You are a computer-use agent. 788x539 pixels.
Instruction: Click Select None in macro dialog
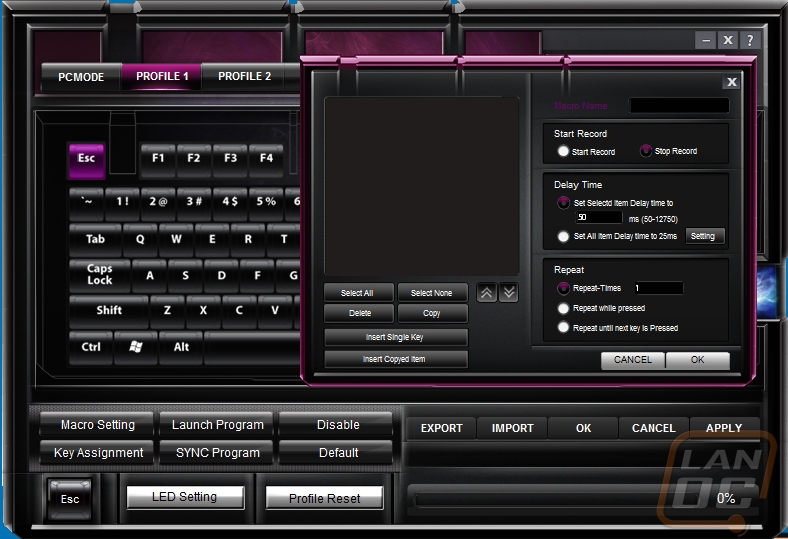(x=432, y=293)
